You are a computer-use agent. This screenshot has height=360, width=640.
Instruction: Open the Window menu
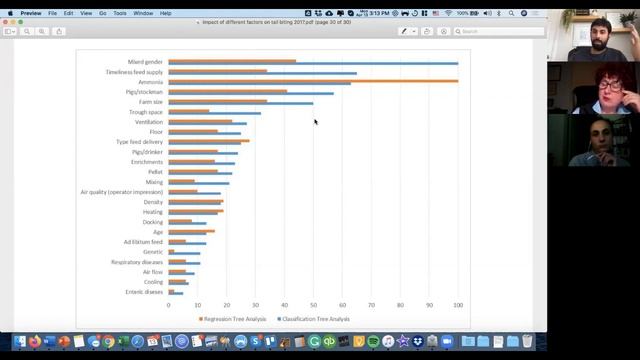(x=143, y=13)
